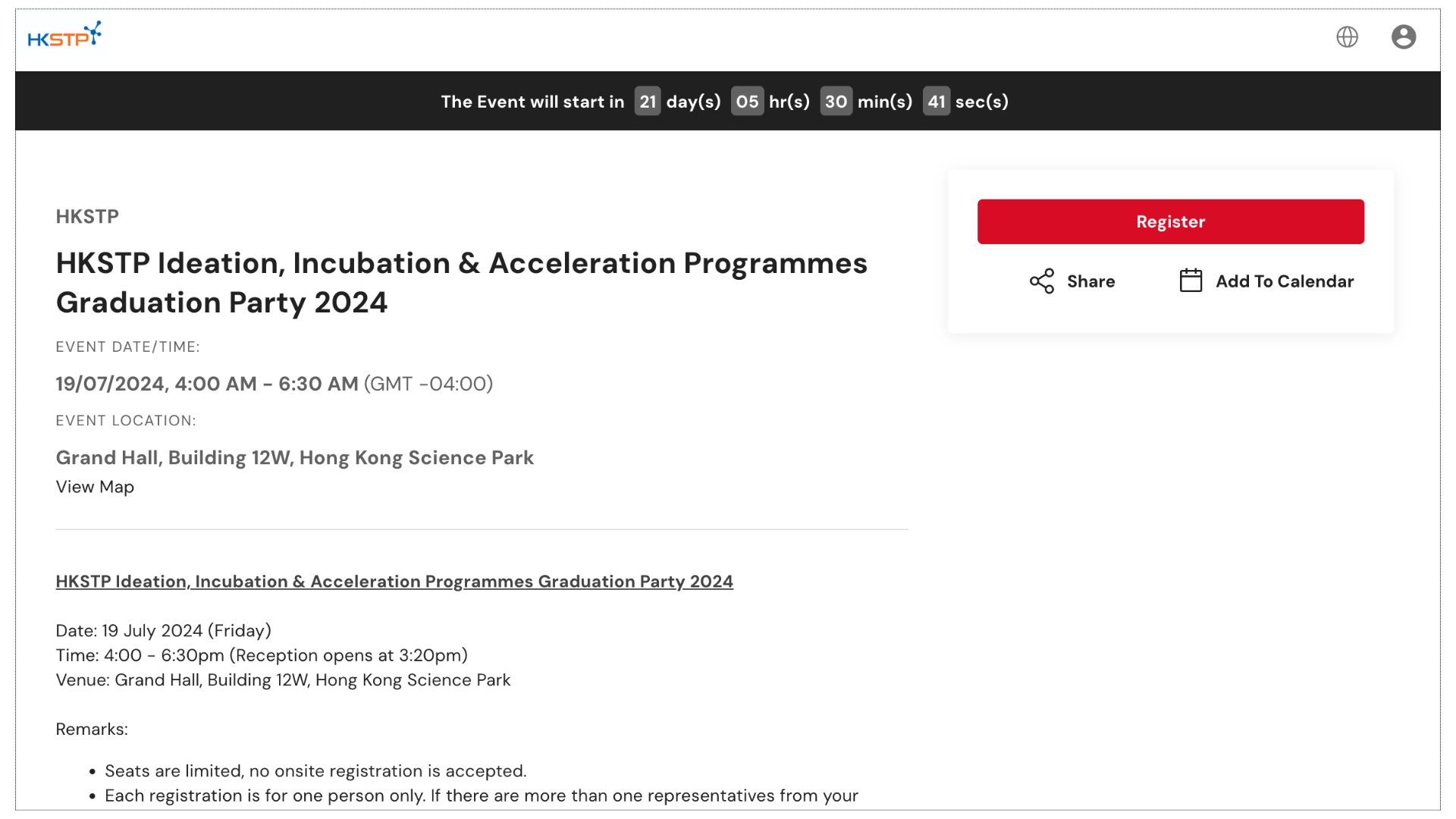
Task: Select Add To Calendar text
Action: (1285, 281)
